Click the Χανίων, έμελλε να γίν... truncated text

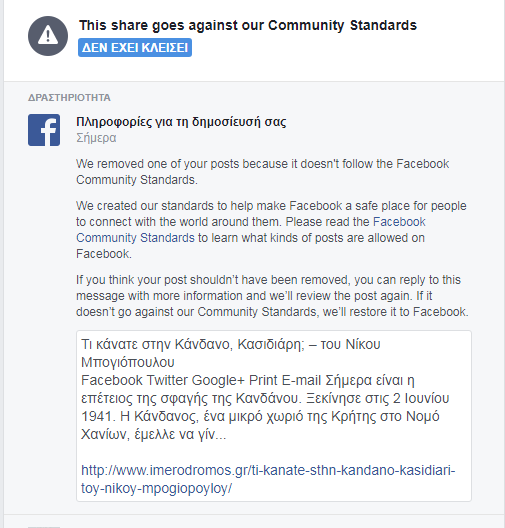tap(154, 434)
